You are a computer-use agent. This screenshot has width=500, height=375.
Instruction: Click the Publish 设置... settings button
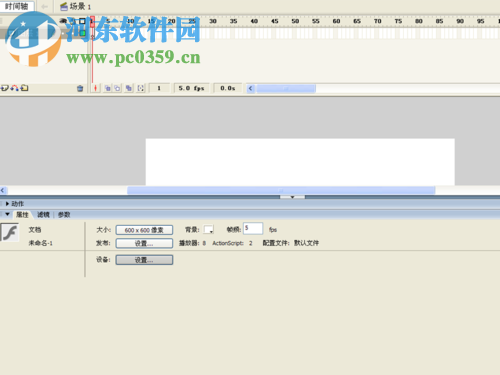144,243
